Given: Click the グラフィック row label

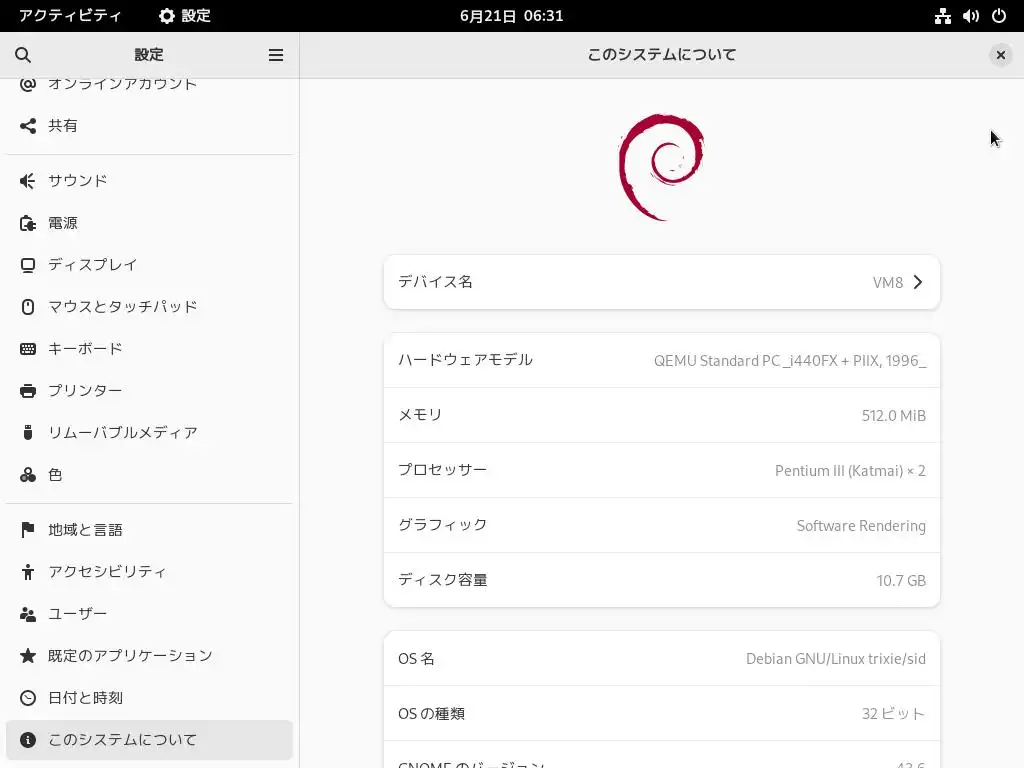Looking at the screenshot, I should pyautogui.click(x=443, y=524).
